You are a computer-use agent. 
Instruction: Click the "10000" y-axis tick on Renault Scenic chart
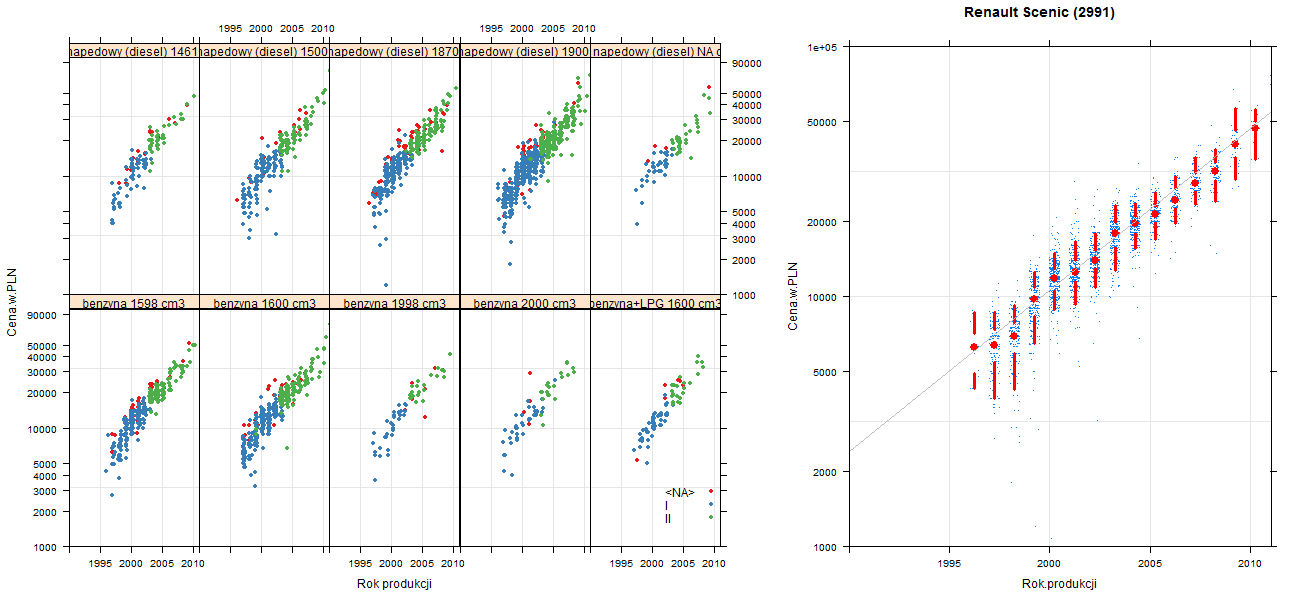tap(823, 297)
